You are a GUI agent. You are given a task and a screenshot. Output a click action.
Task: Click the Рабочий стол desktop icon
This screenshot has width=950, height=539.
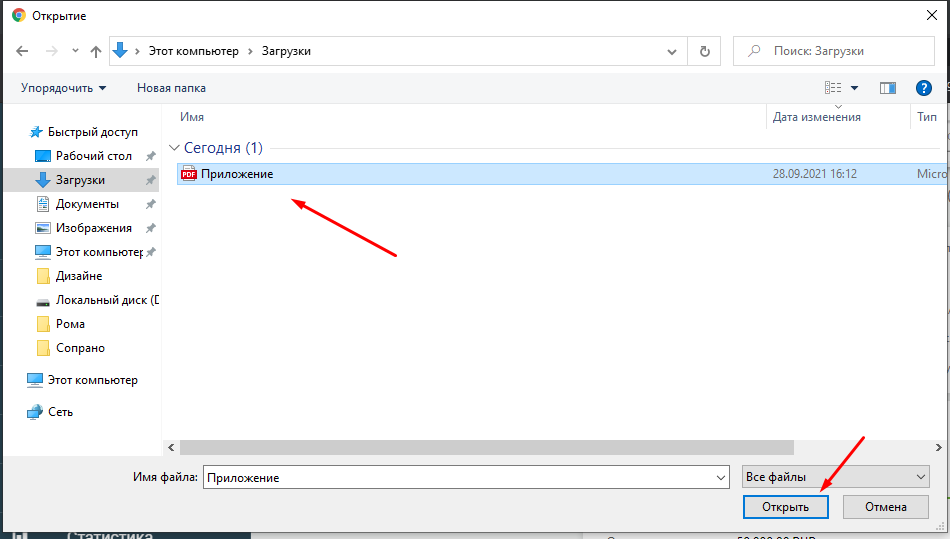tap(42, 156)
